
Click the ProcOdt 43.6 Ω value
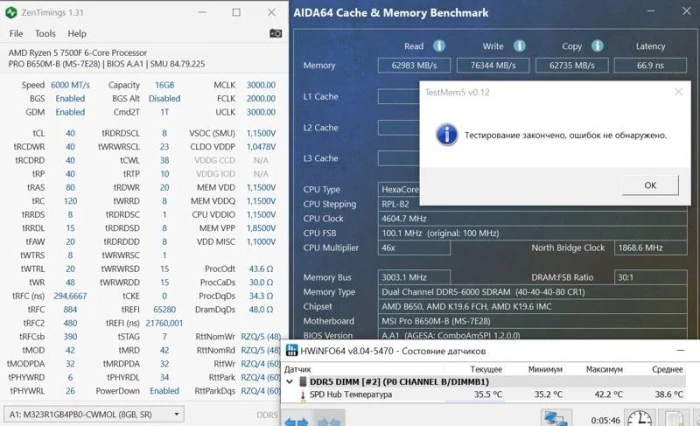point(261,269)
